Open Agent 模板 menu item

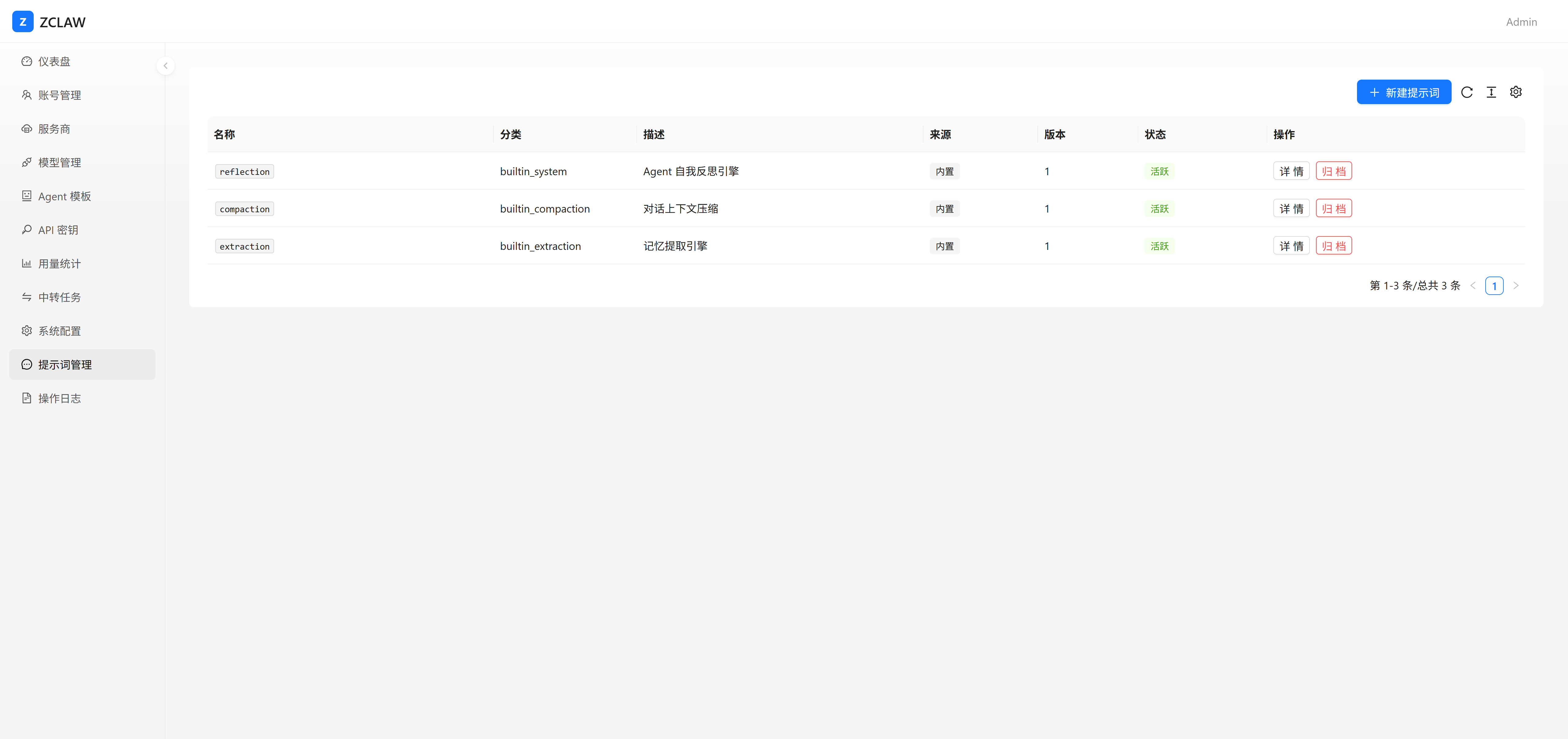[x=64, y=196]
